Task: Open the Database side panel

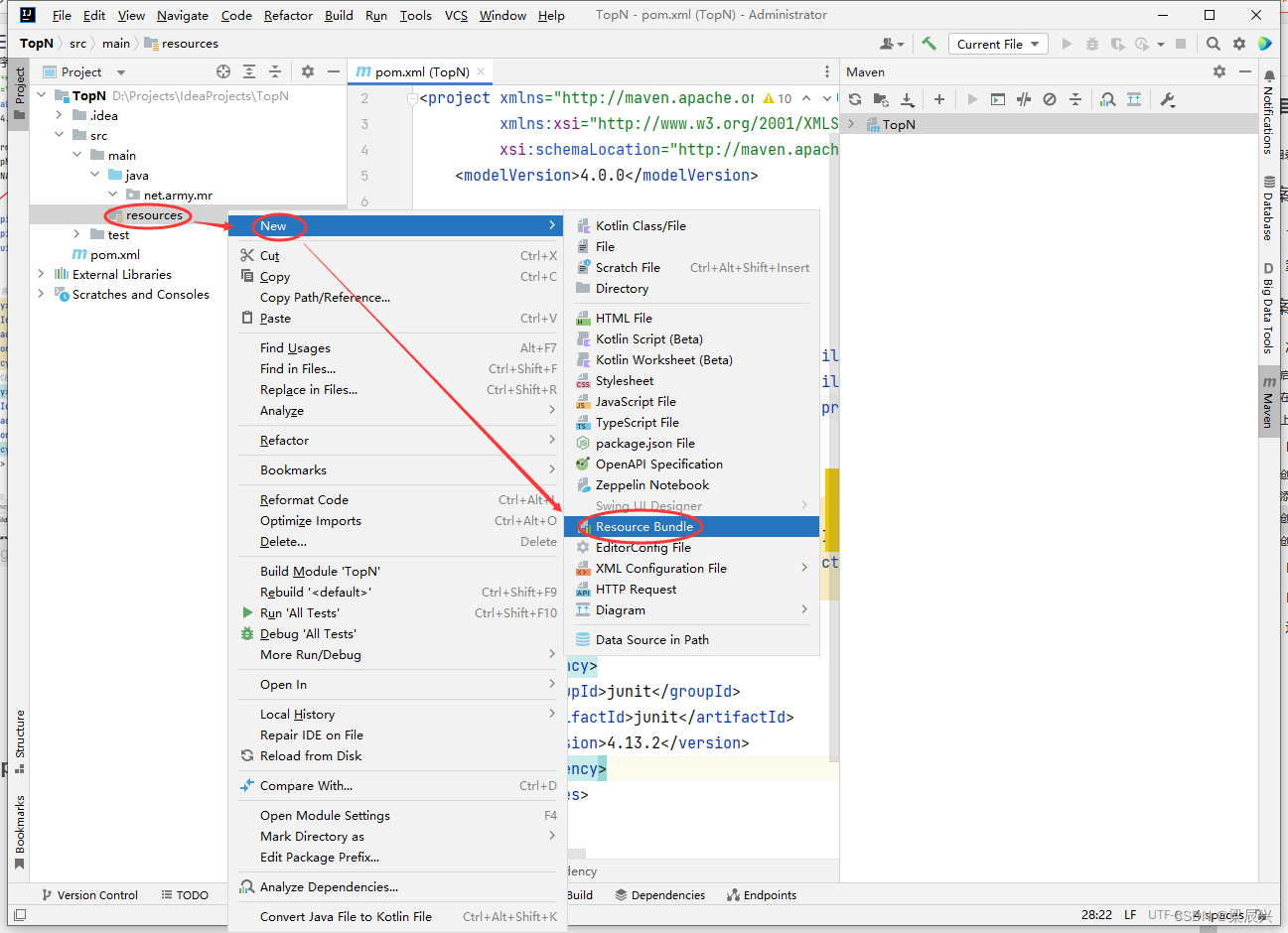Action: [x=1269, y=208]
